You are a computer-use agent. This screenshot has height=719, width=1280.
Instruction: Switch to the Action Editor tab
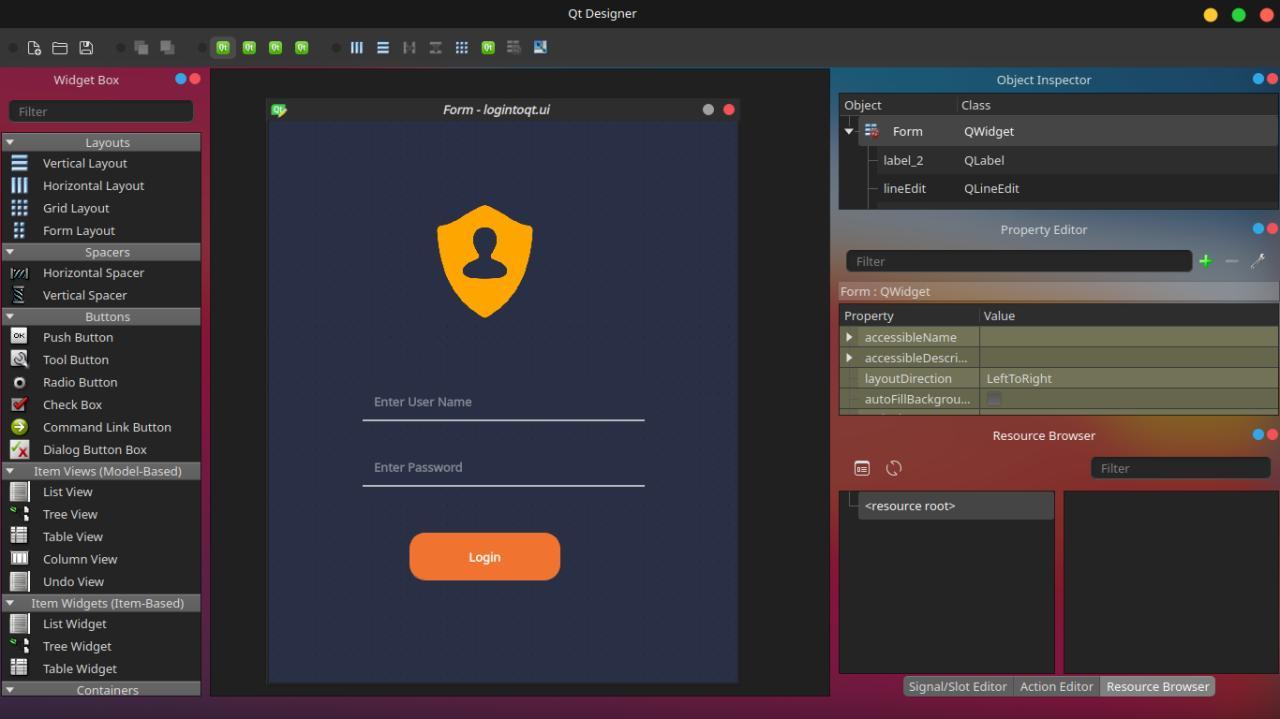point(1056,686)
